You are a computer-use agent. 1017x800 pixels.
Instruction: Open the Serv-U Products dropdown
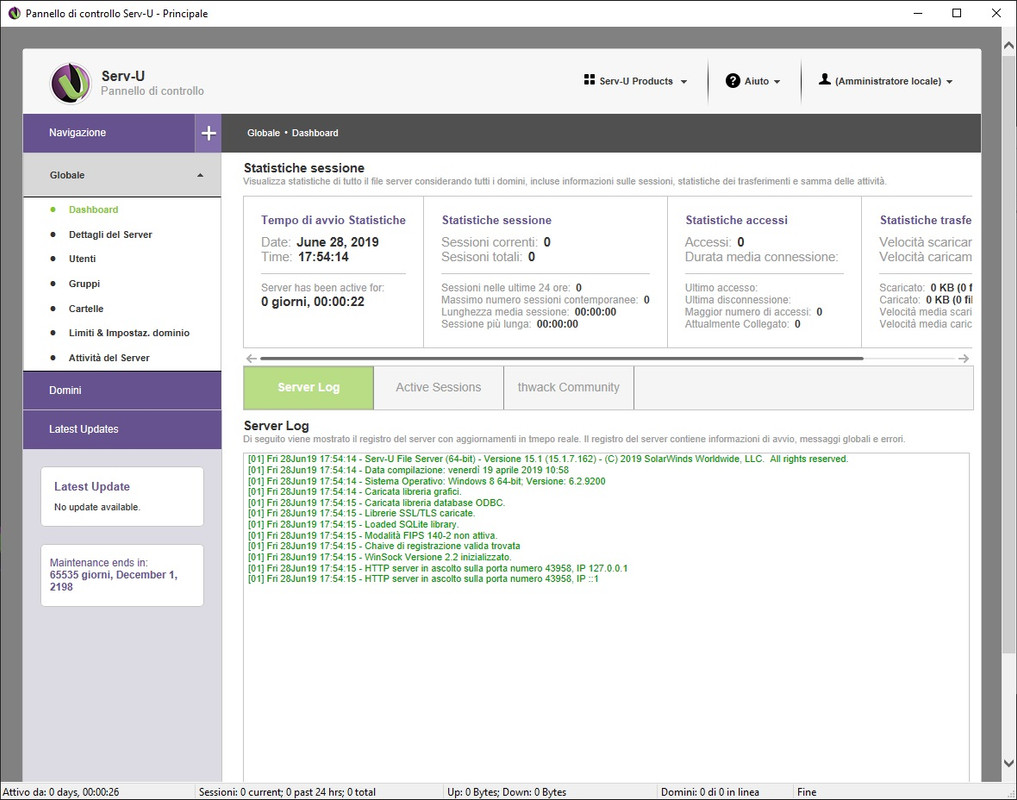[x=635, y=81]
